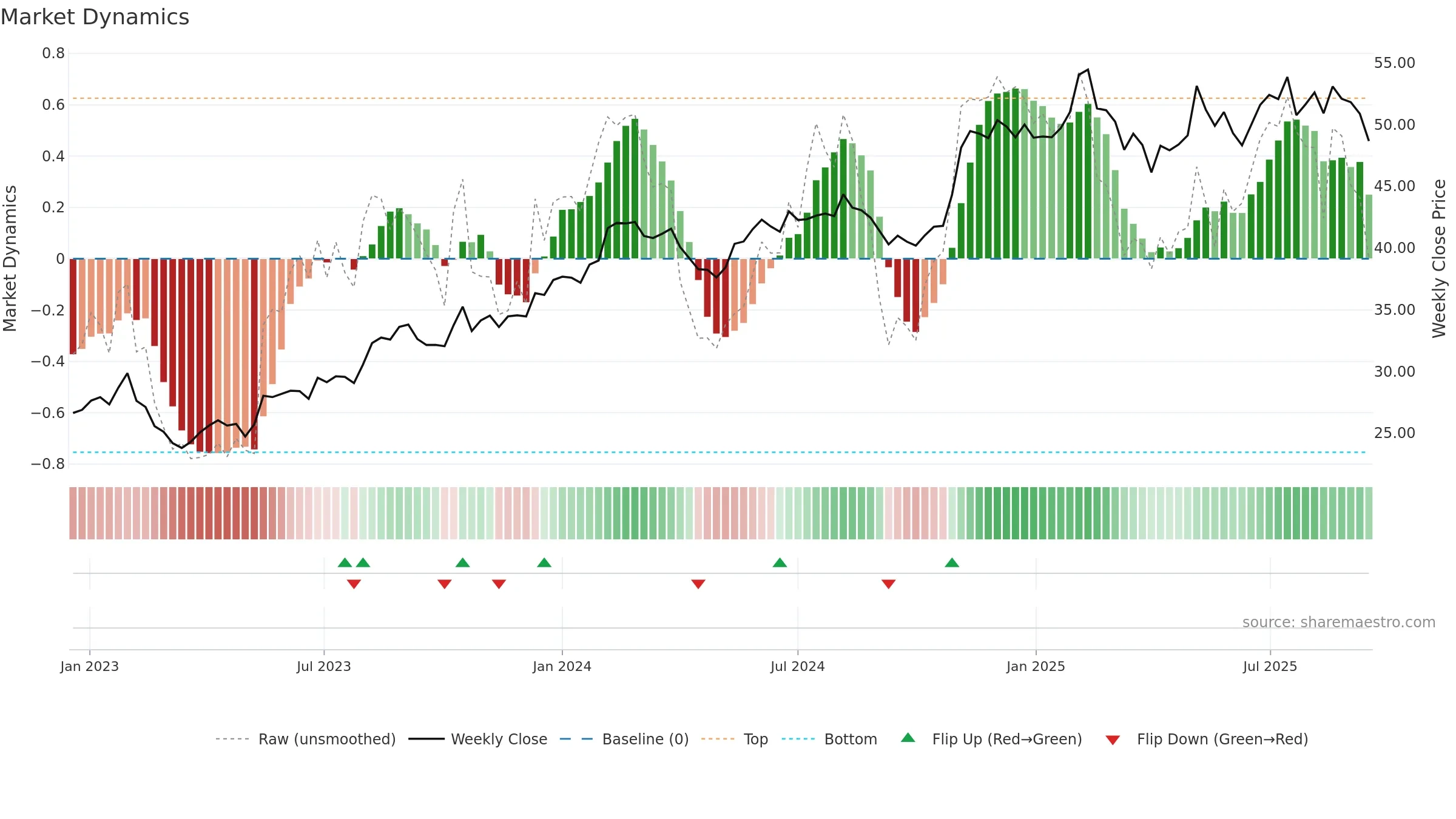
Task: Click the −0.8 left axis tick
Action: [48, 464]
